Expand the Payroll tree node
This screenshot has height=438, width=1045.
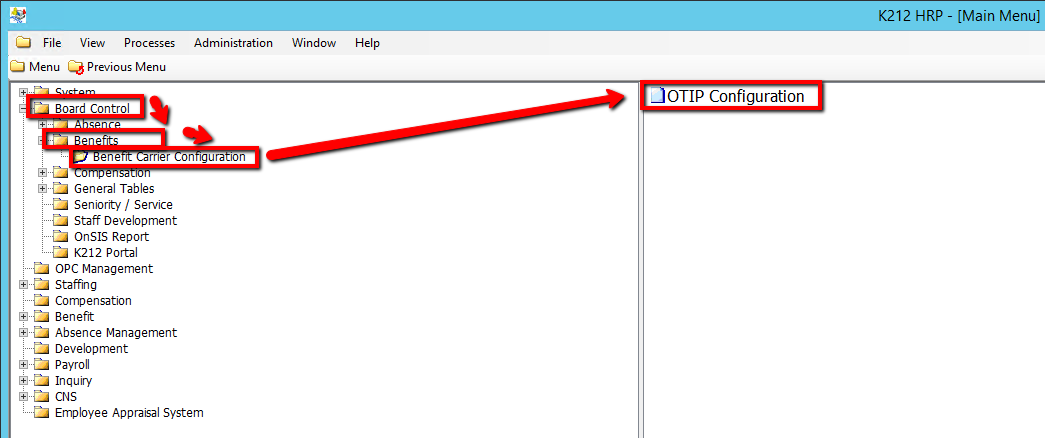23,365
